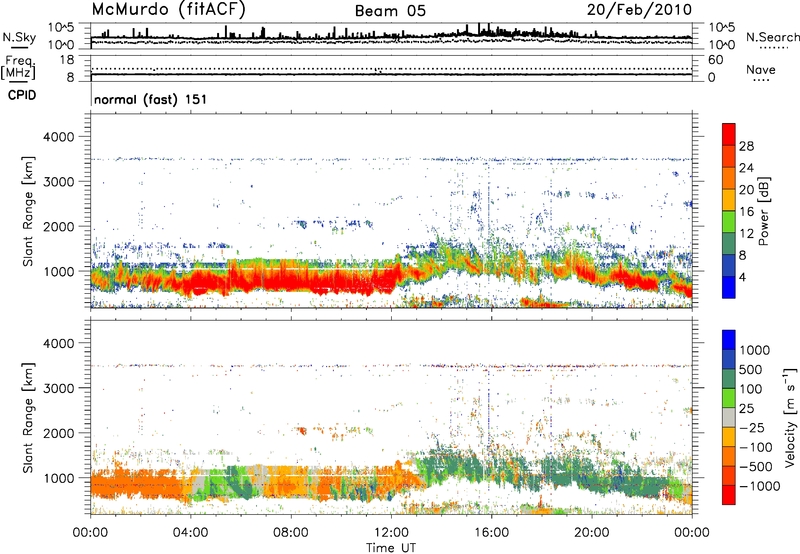This screenshot has height=554, width=800.
Task: Click the Slant Range label of velocity panel
Action: [x=28, y=418]
